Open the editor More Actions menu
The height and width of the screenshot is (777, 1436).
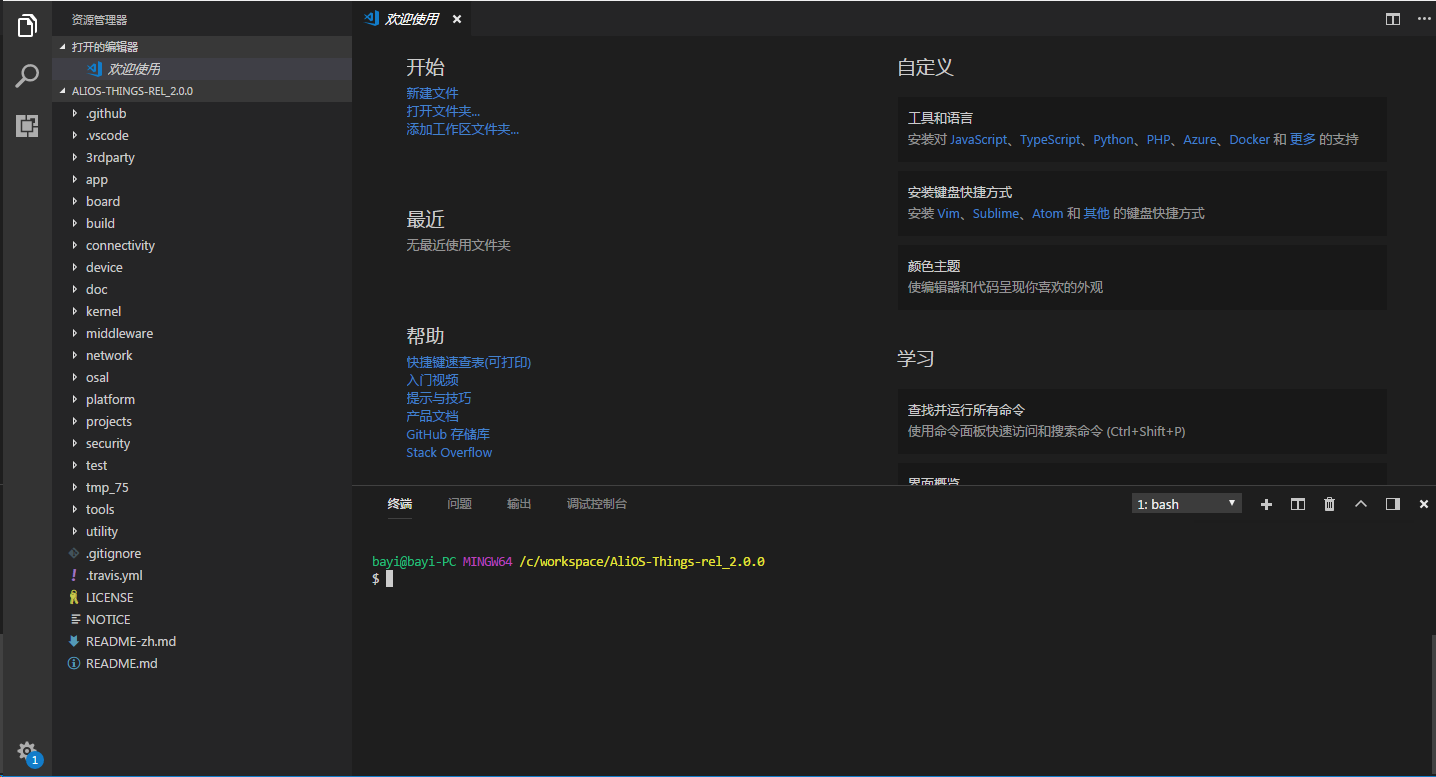point(1424,19)
